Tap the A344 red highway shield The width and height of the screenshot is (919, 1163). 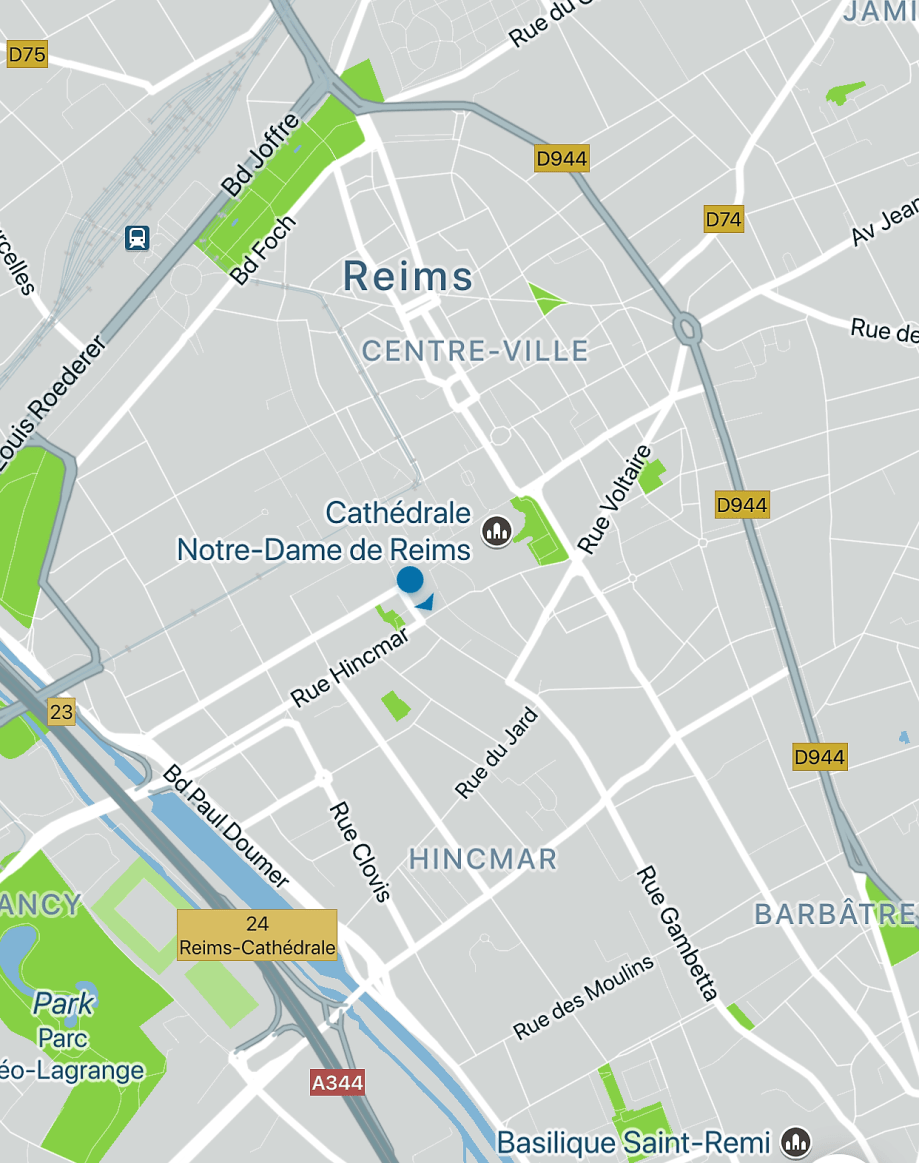coord(337,1083)
